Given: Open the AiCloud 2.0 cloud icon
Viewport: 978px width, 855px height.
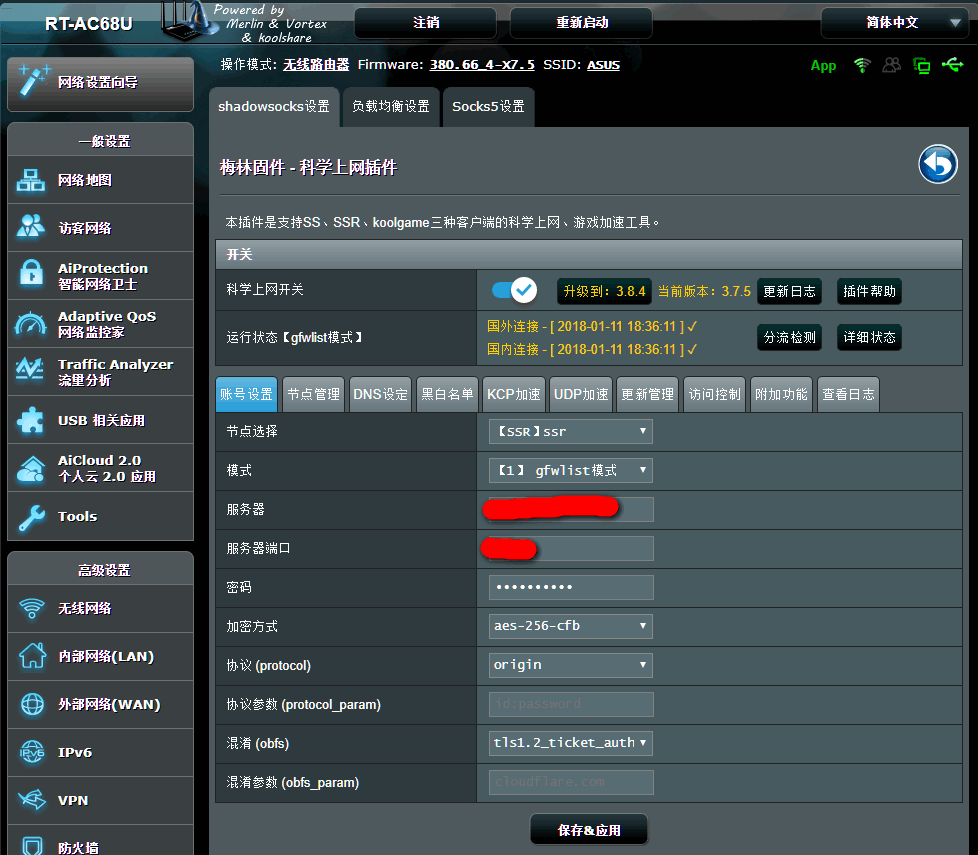Looking at the screenshot, I should (x=31, y=468).
